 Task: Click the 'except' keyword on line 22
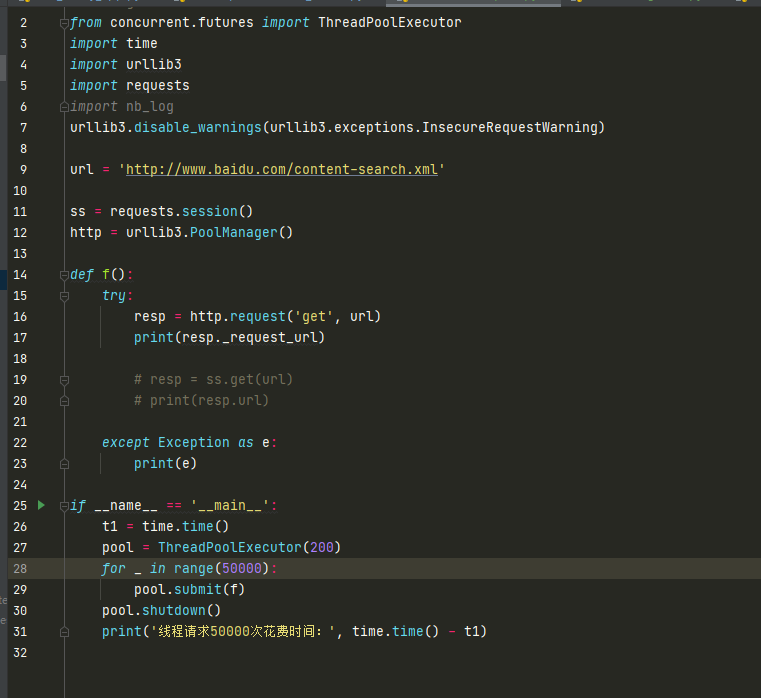126,443
